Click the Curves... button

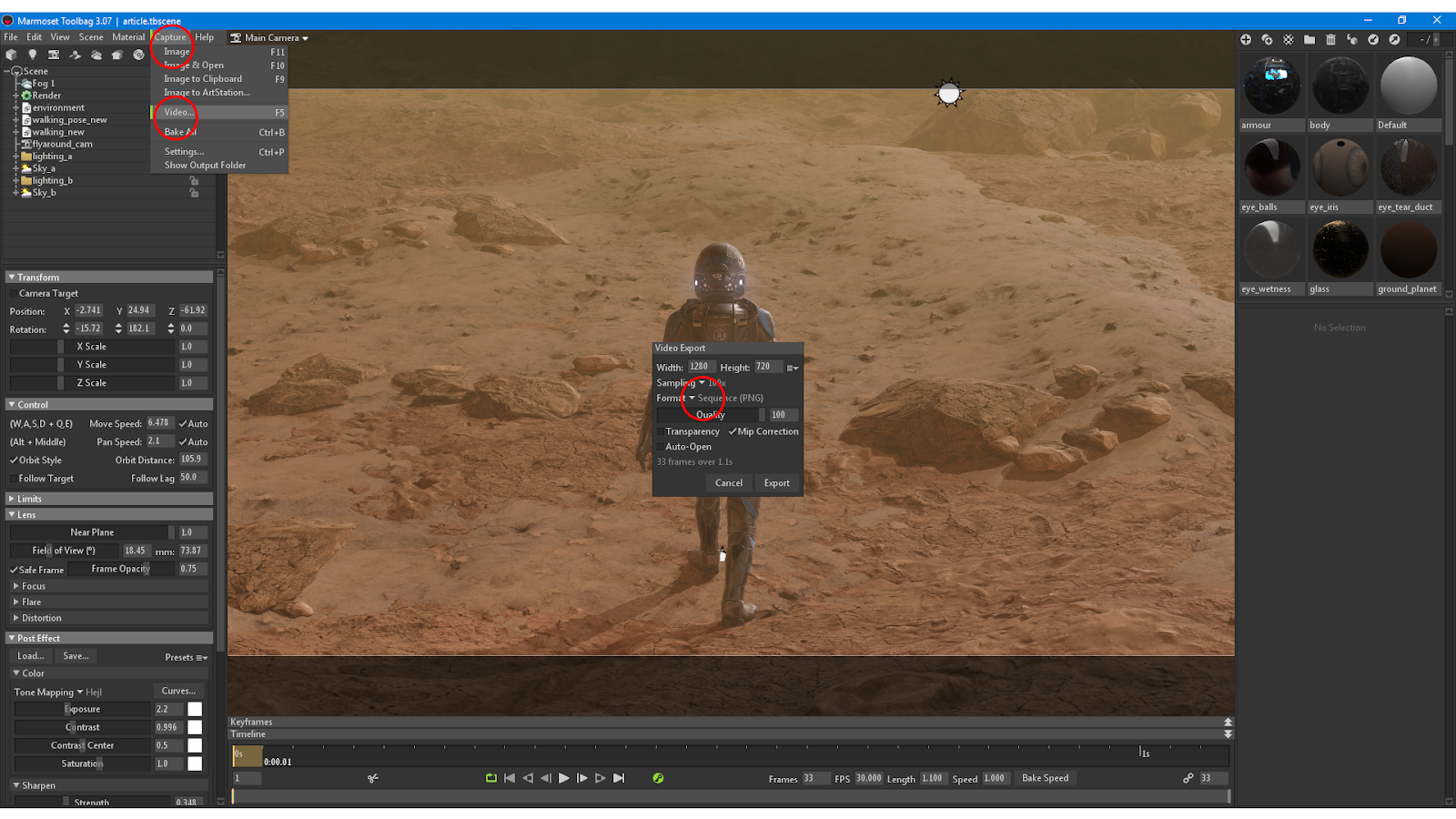coord(178,692)
